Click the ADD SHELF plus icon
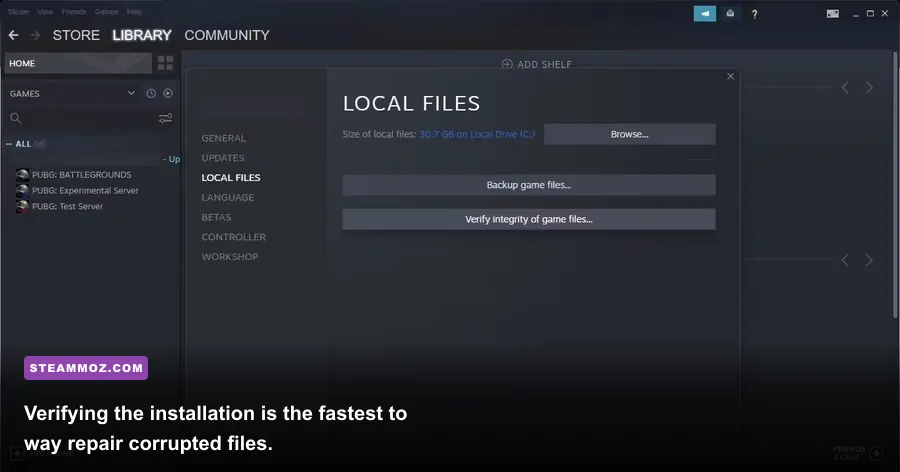Viewport: 900px width, 472px height. point(507,64)
